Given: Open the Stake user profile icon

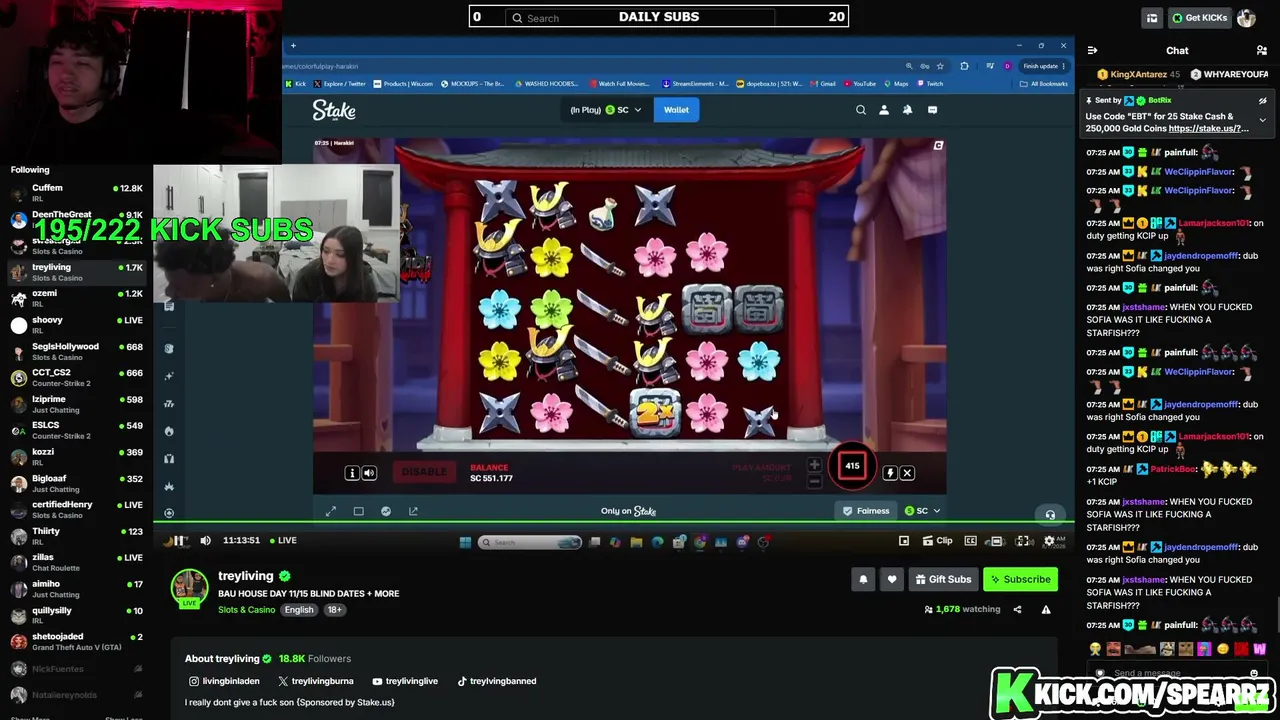Looking at the screenshot, I should point(884,110).
